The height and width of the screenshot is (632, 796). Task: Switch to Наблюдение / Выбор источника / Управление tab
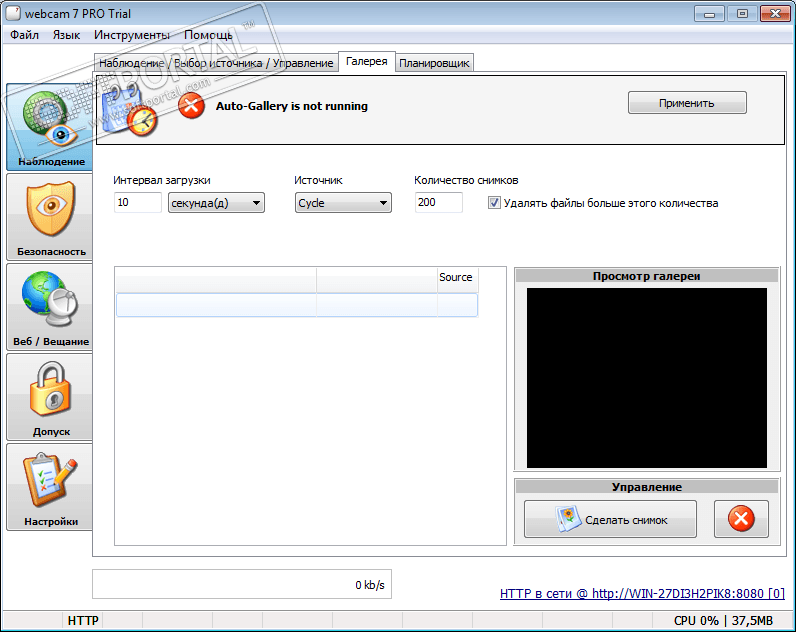pyautogui.click(x=216, y=63)
